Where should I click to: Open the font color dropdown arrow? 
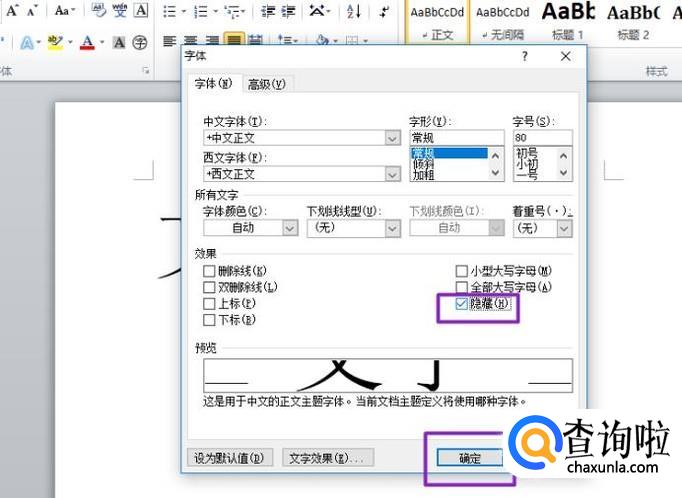click(102, 43)
